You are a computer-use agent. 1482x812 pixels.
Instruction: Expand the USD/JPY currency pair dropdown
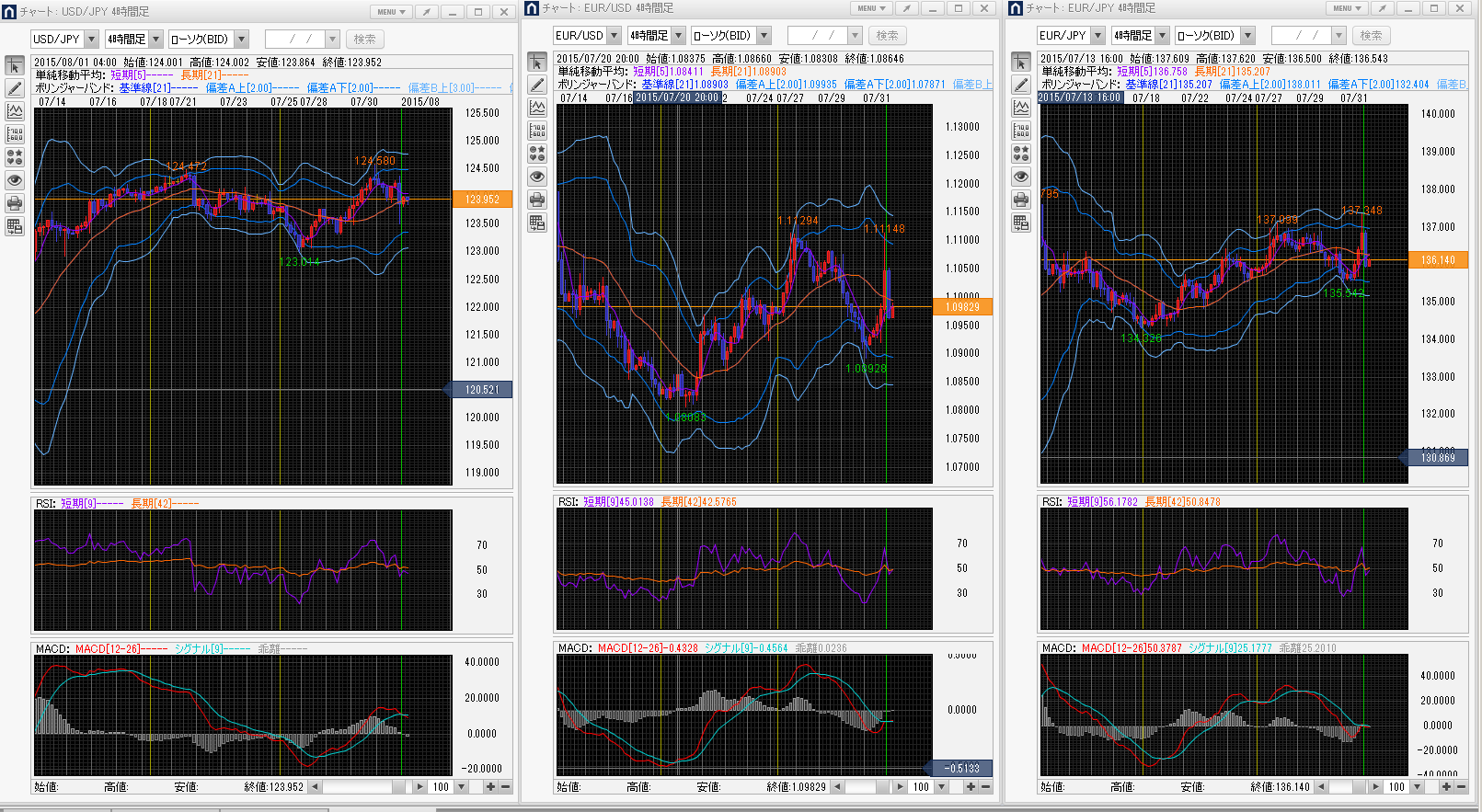coord(90,40)
